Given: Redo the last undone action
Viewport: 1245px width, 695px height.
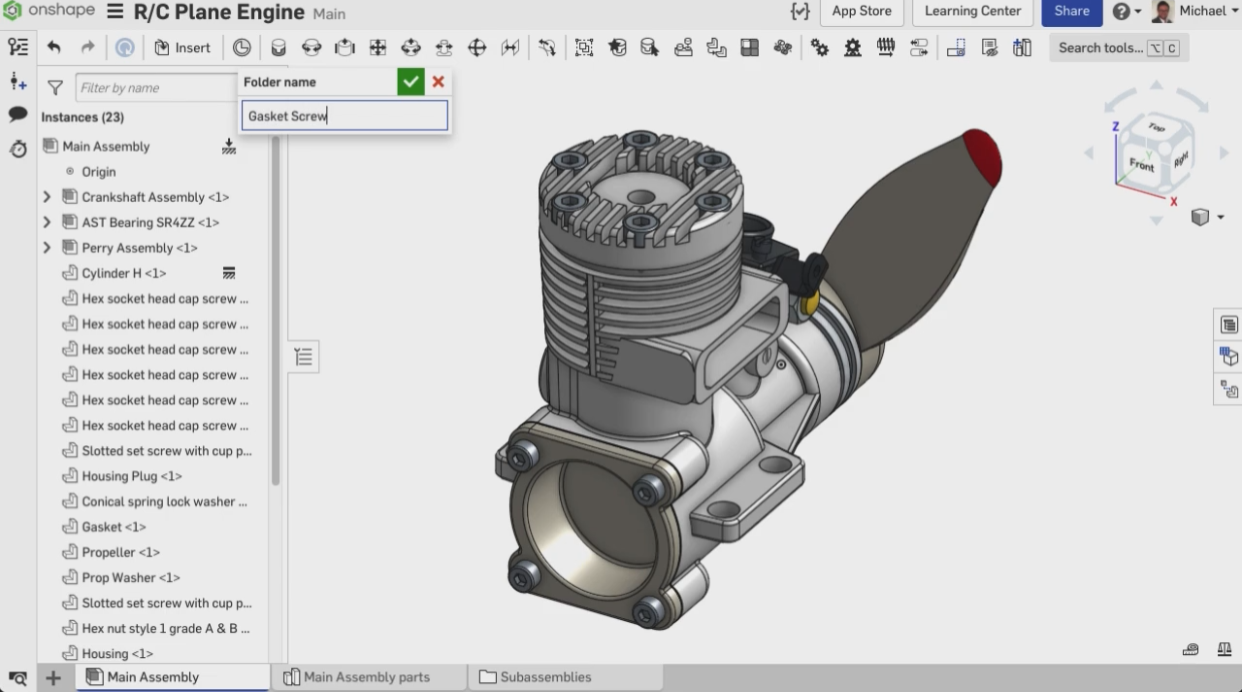Looking at the screenshot, I should pos(88,47).
